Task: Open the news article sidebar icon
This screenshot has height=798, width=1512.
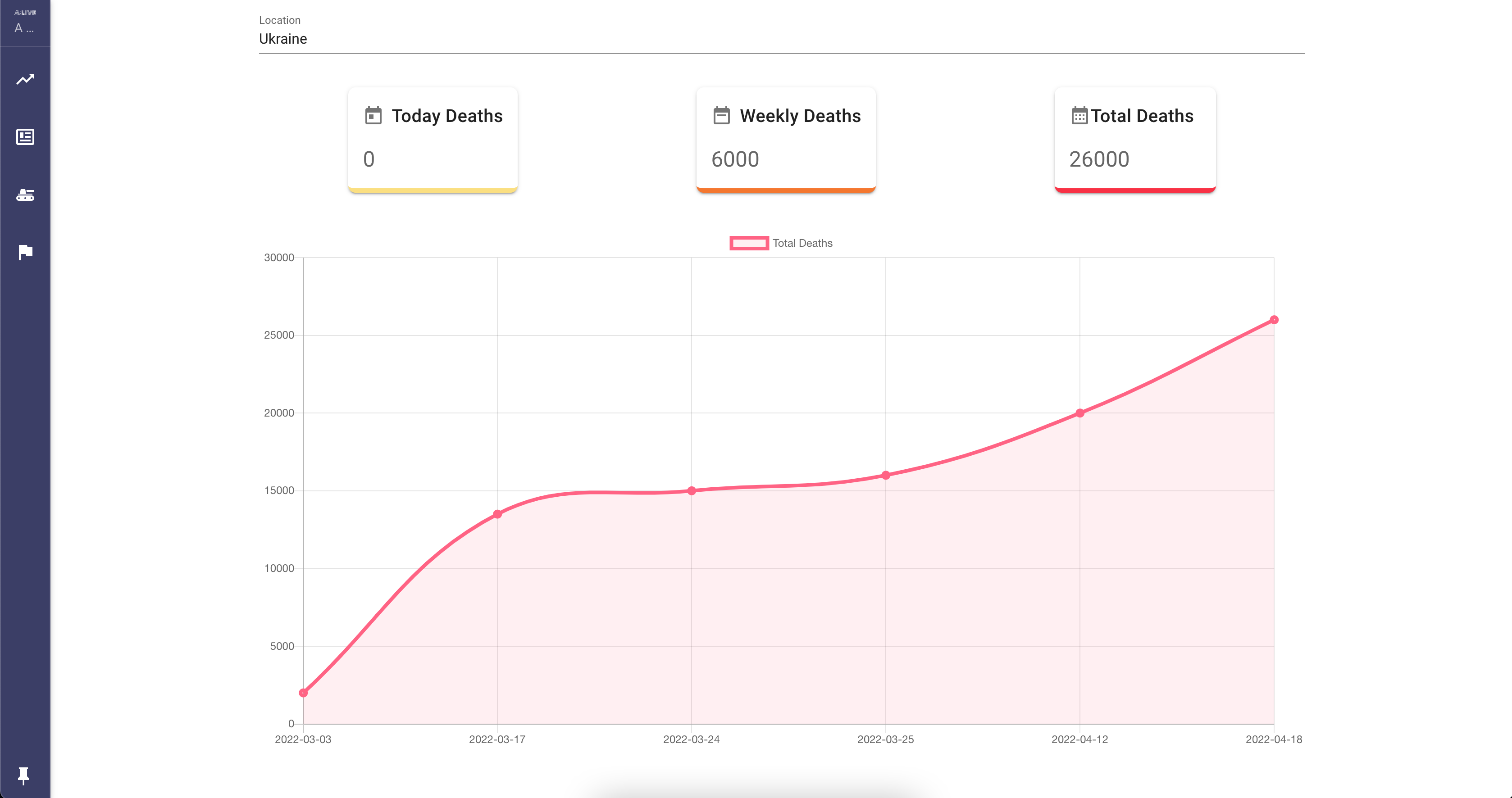Action: 25,137
